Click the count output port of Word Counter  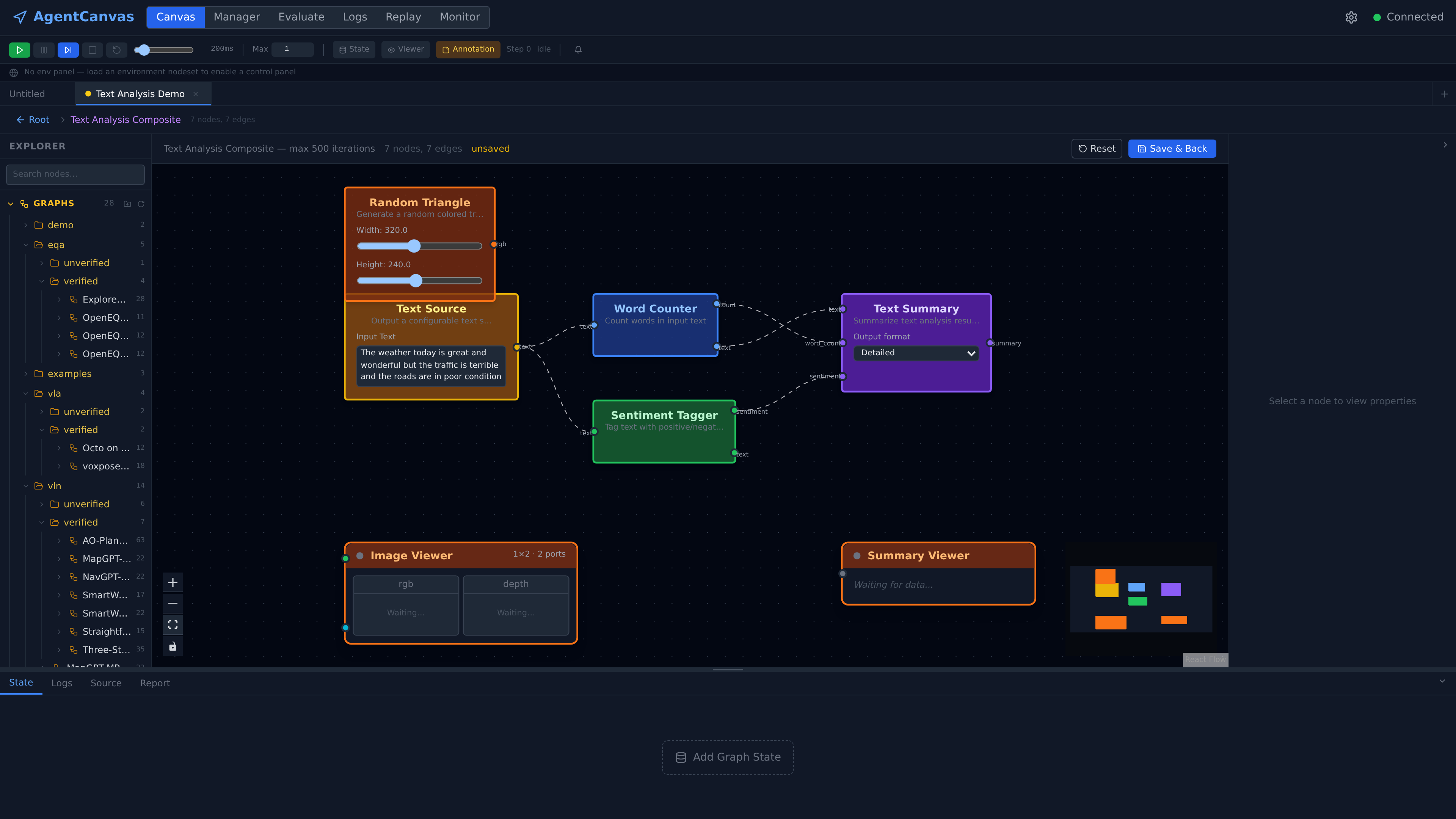[x=717, y=304]
